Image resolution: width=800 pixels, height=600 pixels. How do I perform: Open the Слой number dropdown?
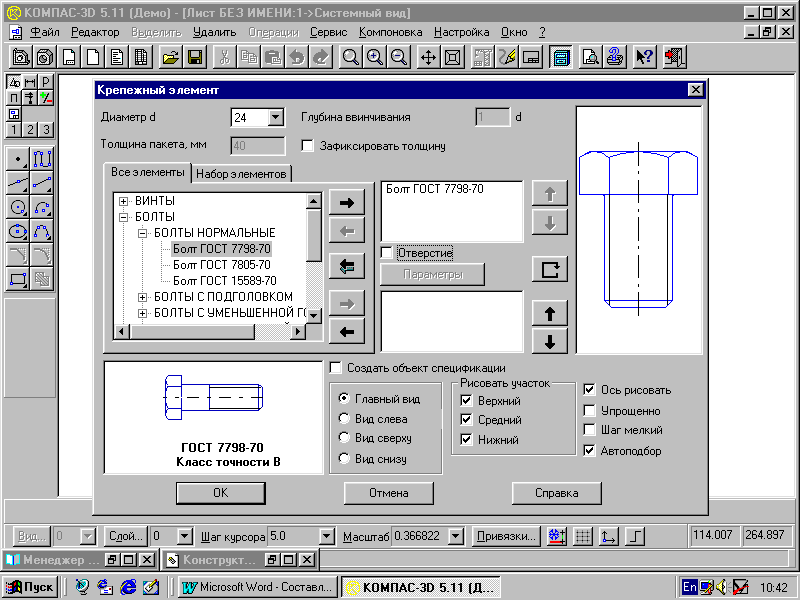tap(186, 536)
